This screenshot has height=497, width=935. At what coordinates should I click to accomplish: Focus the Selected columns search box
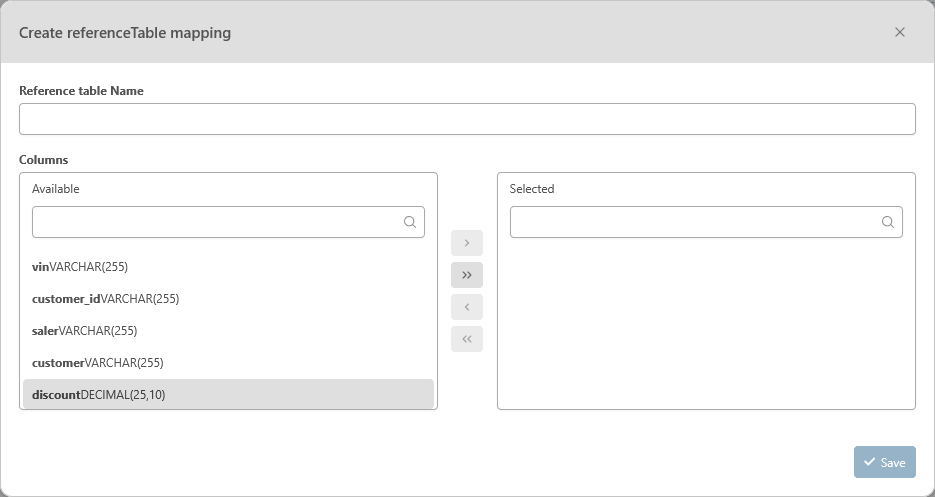point(693,222)
